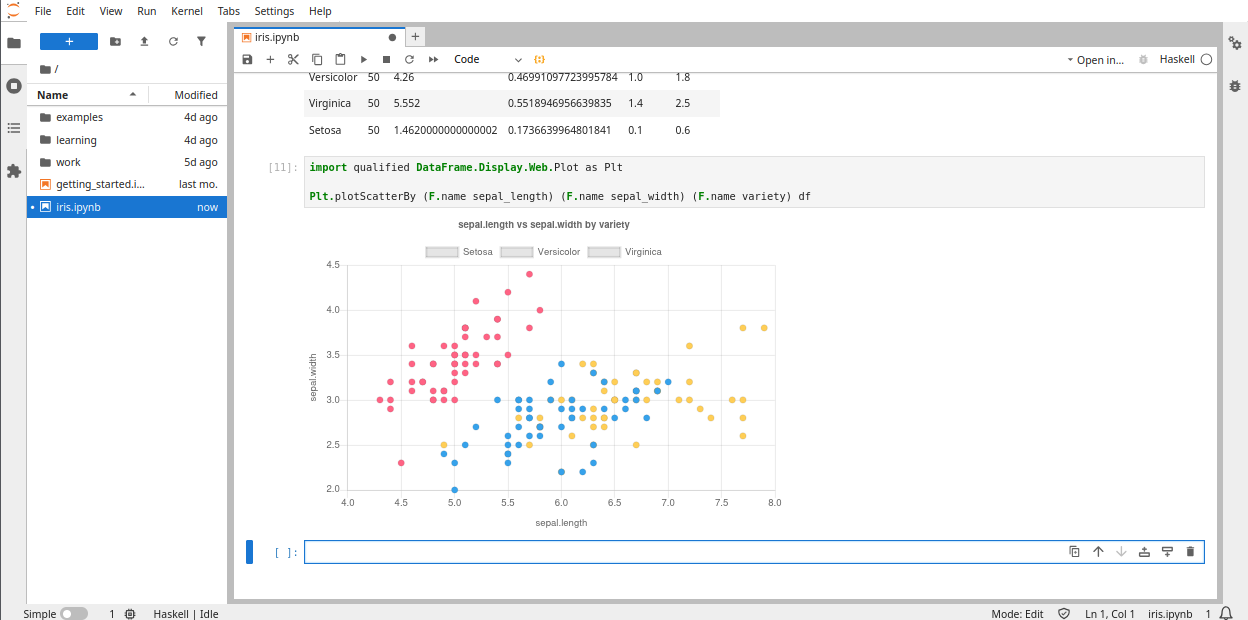Open the Extension Manager panel
1248x620 pixels.
point(13,171)
